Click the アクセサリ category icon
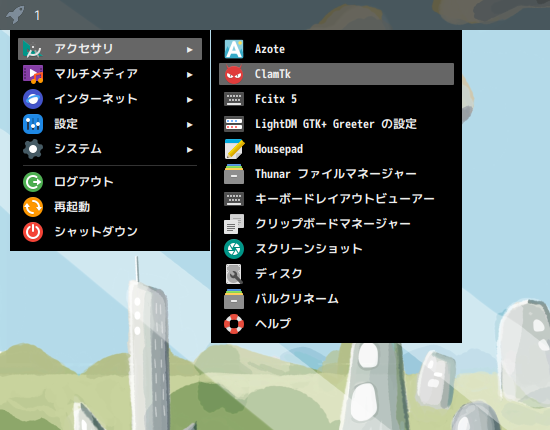 (33, 49)
